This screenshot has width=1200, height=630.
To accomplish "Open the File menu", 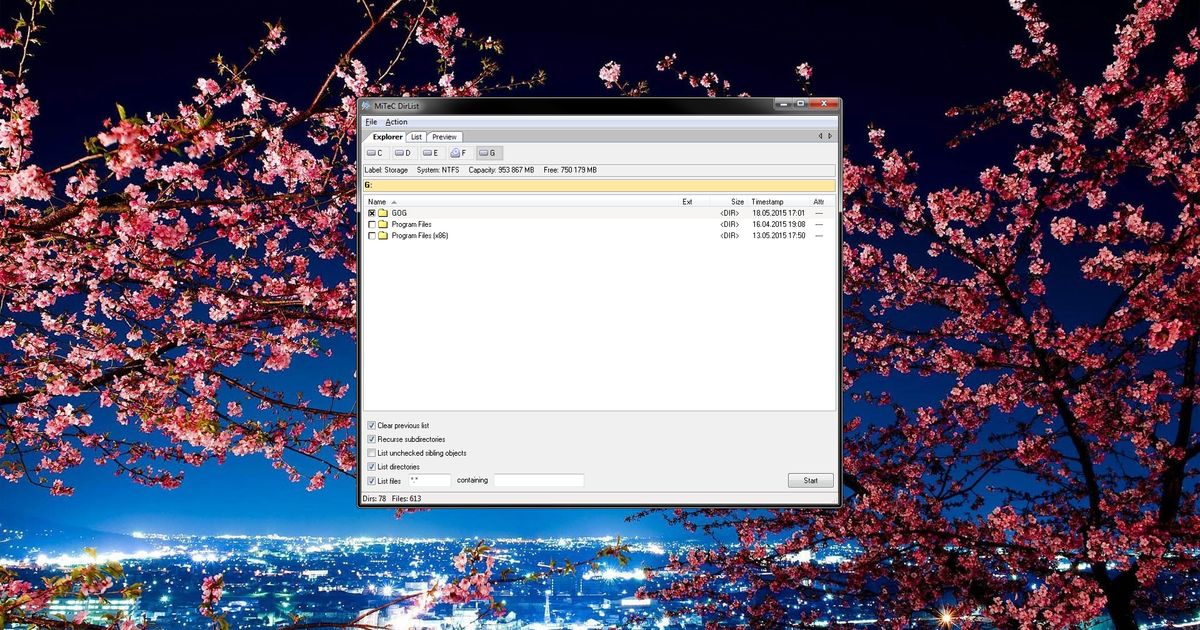I will point(371,121).
